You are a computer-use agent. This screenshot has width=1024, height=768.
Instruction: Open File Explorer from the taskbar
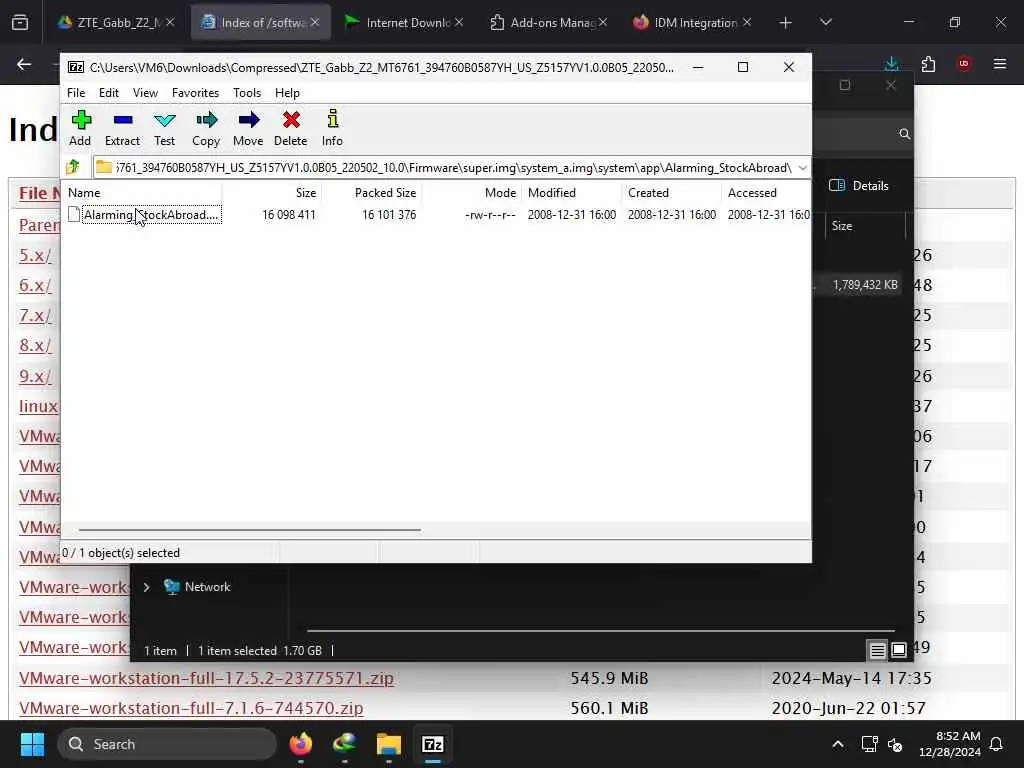click(389, 744)
